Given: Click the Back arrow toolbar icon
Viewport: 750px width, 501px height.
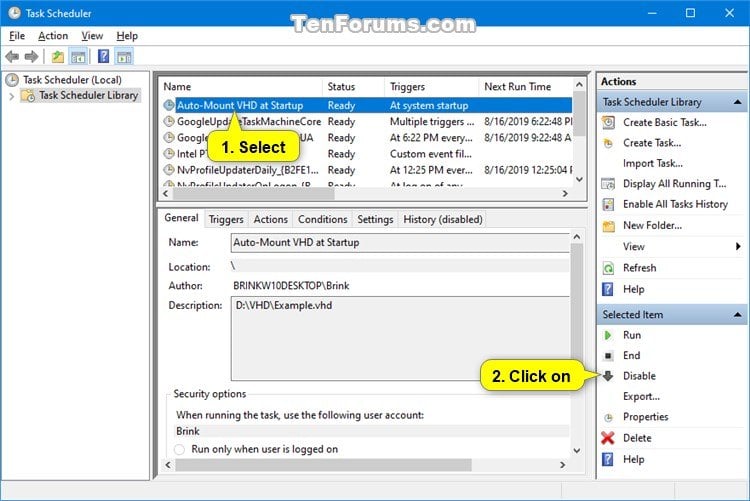Looking at the screenshot, I should (12, 57).
